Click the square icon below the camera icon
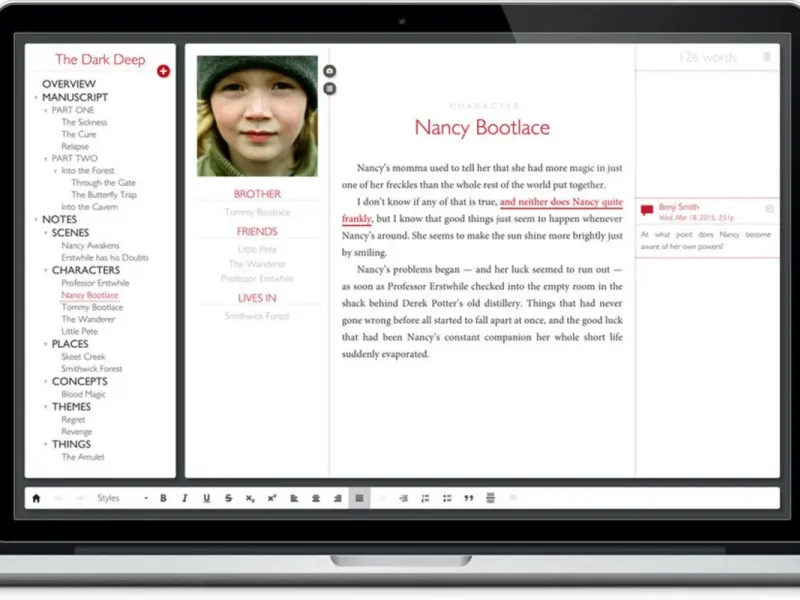This screenshot has height=600, width=800. pos(330,88)
